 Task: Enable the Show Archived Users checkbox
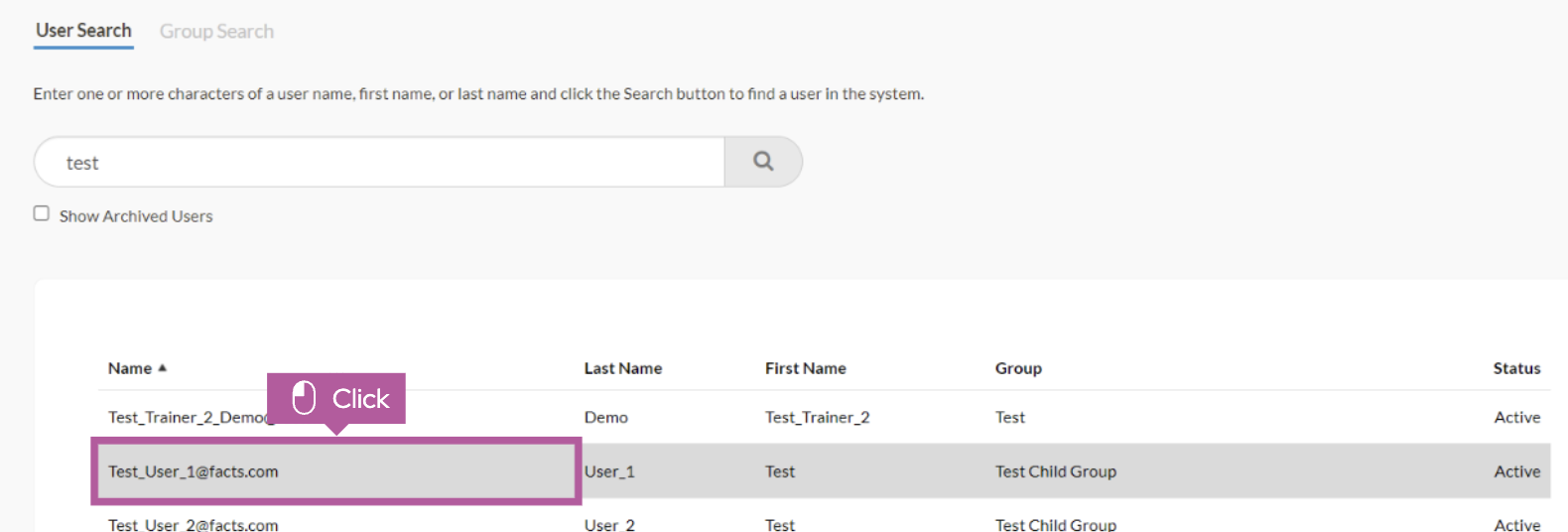tap(42, 213)
